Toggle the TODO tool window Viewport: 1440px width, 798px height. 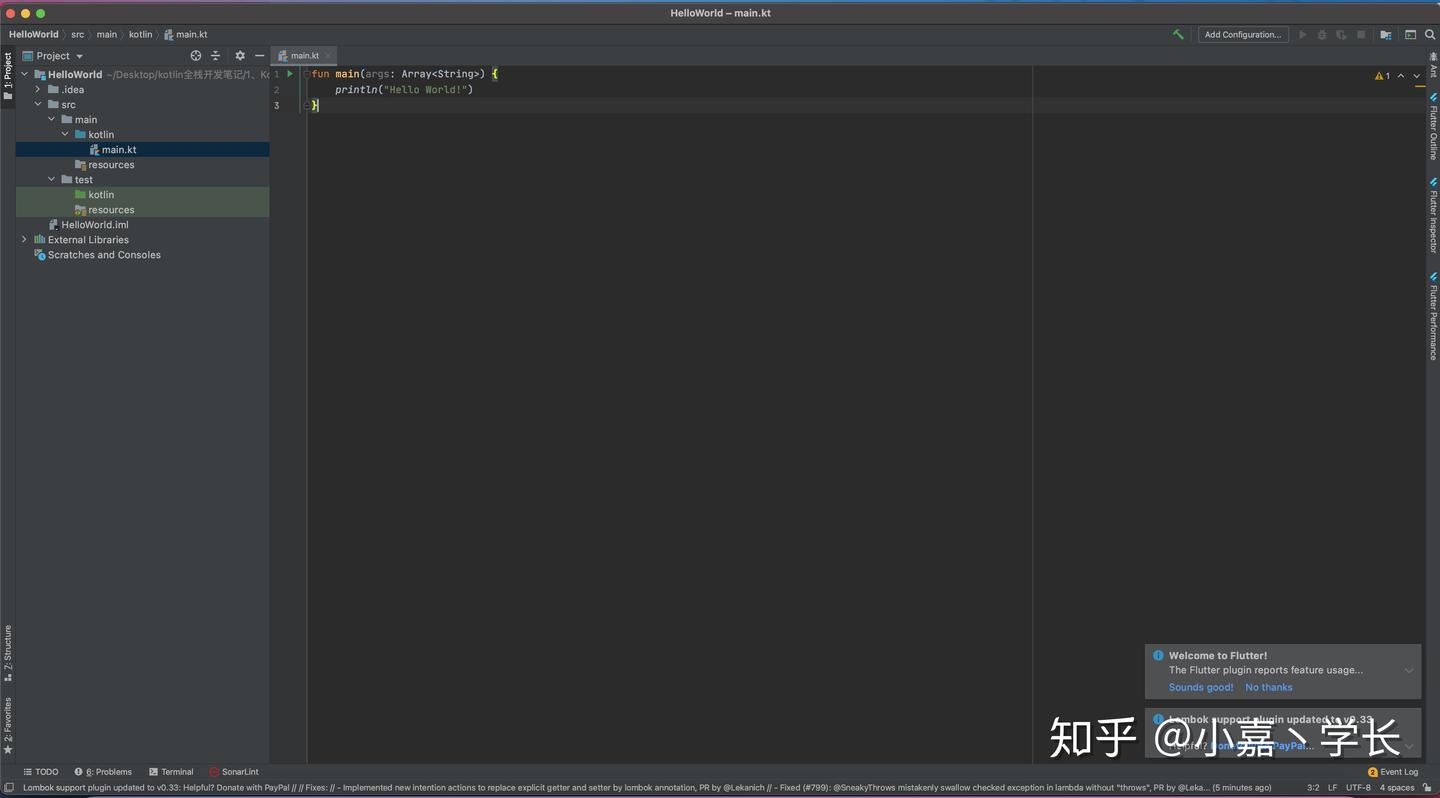(41, 771)
